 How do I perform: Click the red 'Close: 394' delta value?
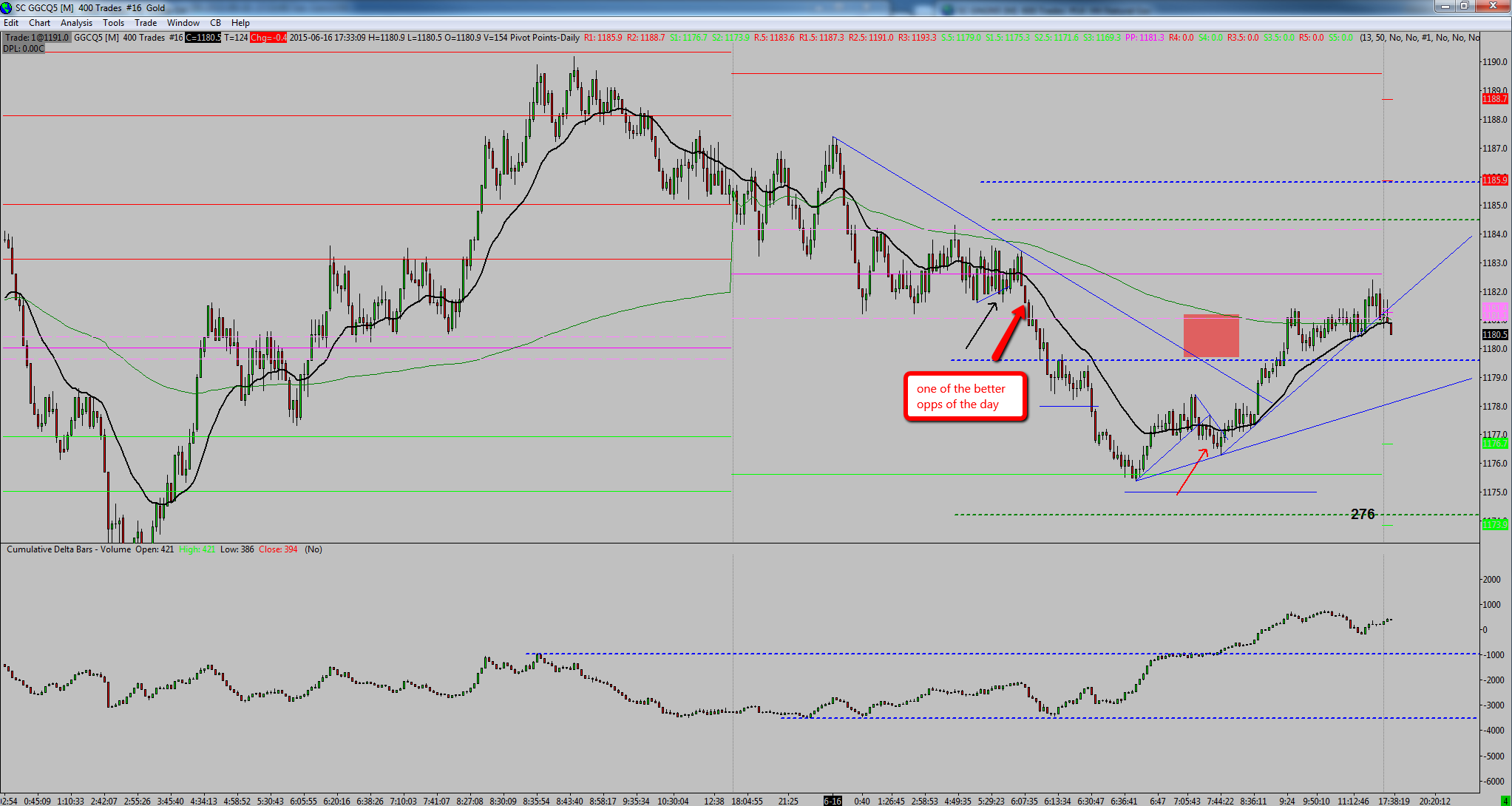(x=278, y=549)
